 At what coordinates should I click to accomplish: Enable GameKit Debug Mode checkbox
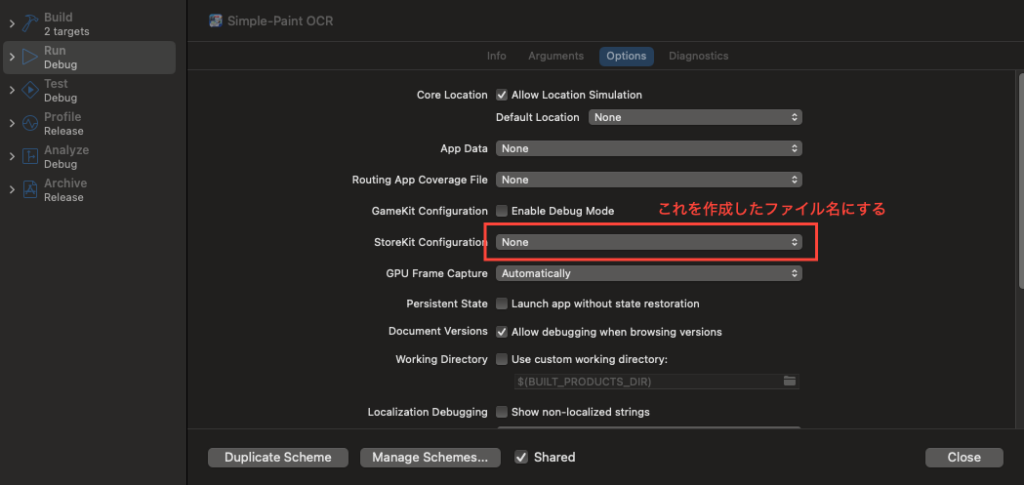point(502,211)
